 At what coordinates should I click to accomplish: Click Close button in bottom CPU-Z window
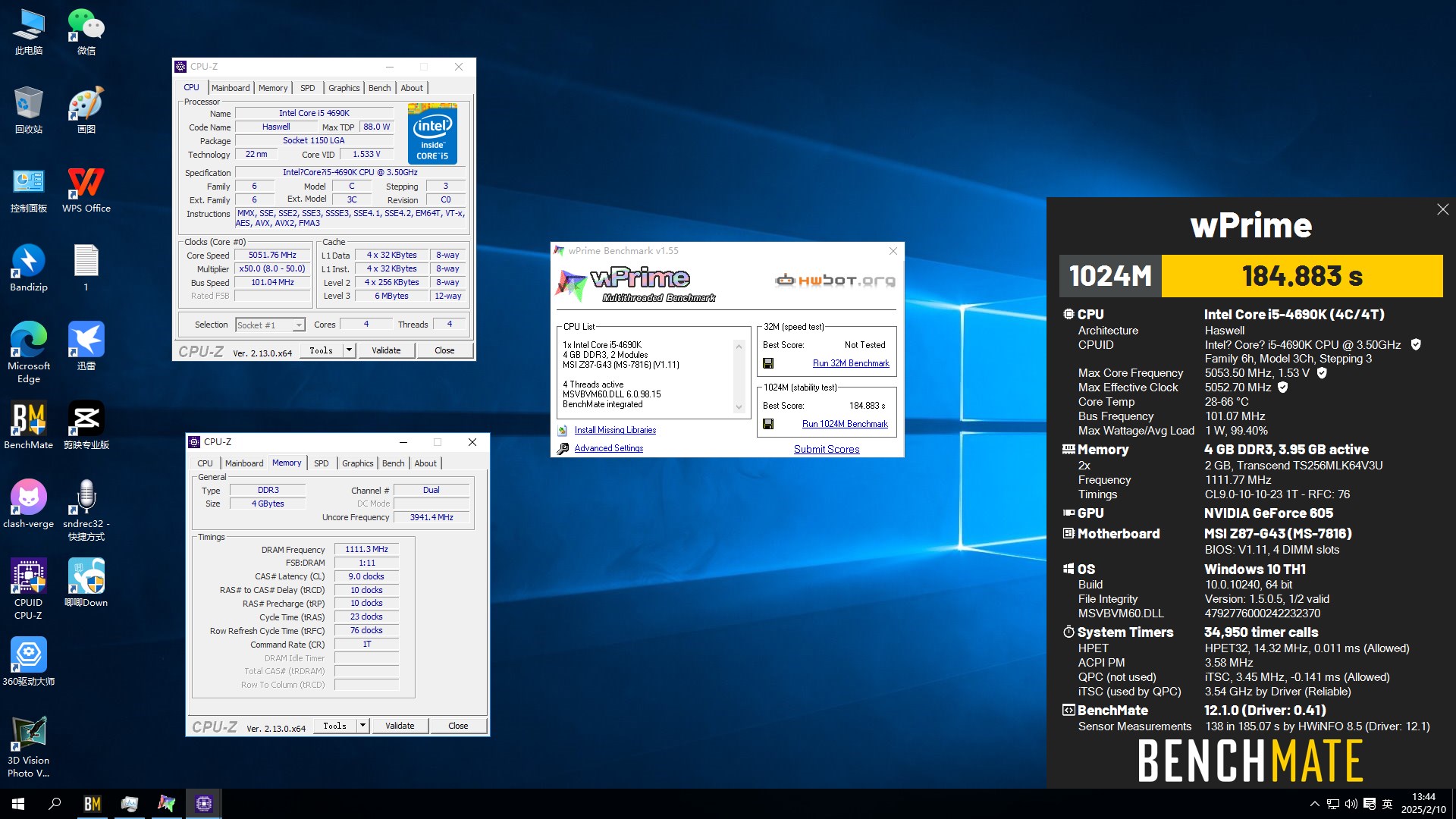(458, 726)
